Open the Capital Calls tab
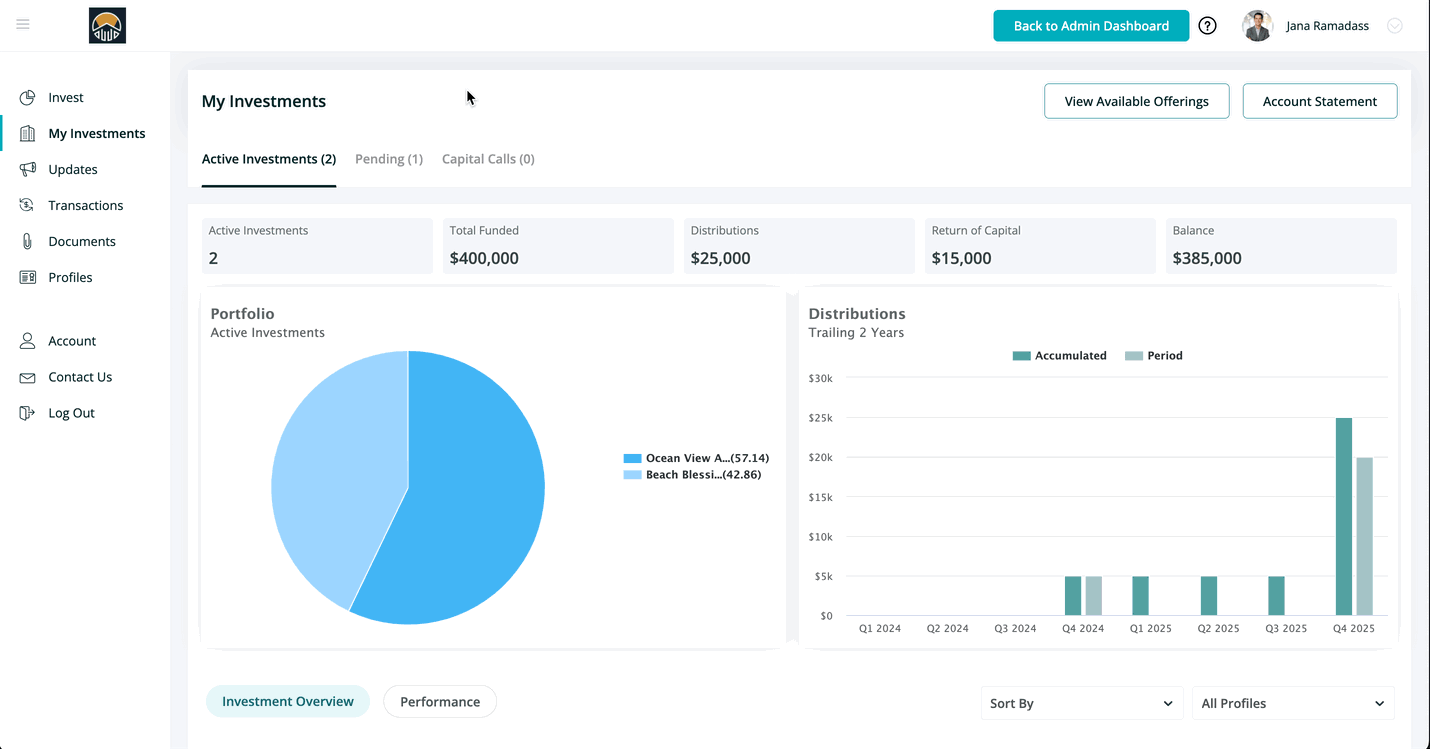Viewport: 1430px width, 749px height. (488, 159)
